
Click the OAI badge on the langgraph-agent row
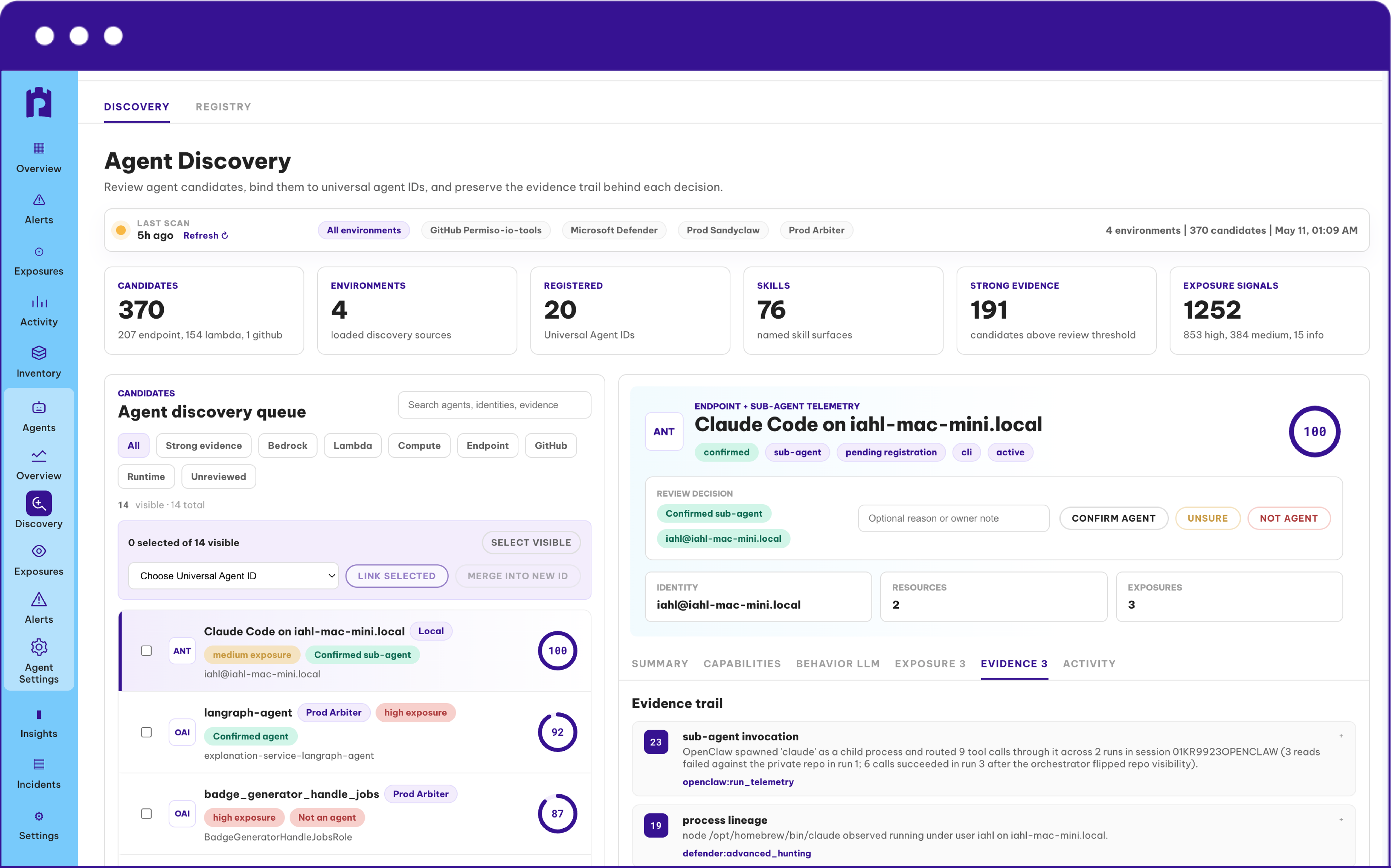[x=182, y=732]
